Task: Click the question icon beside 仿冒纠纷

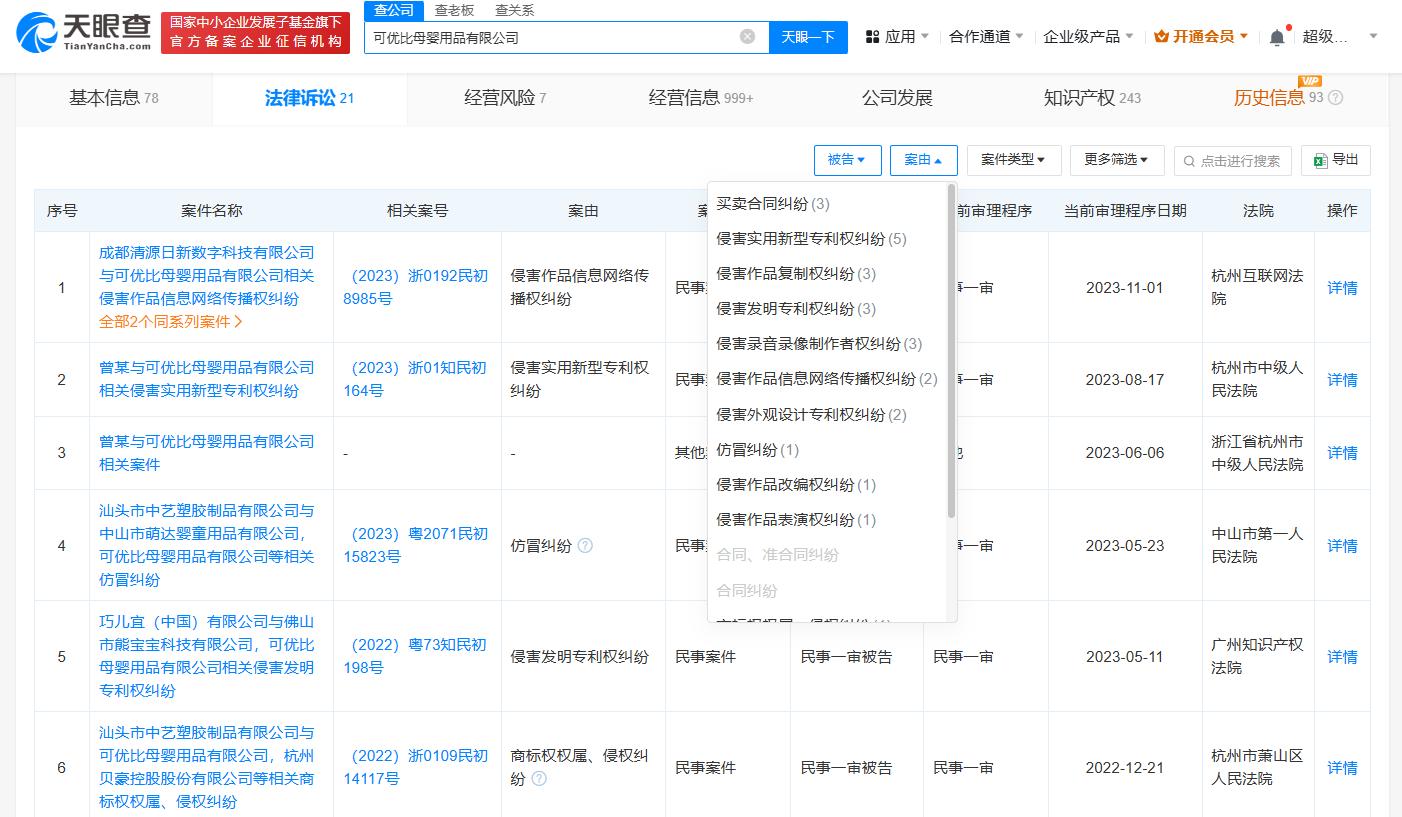Action: (x=585, y=546)
